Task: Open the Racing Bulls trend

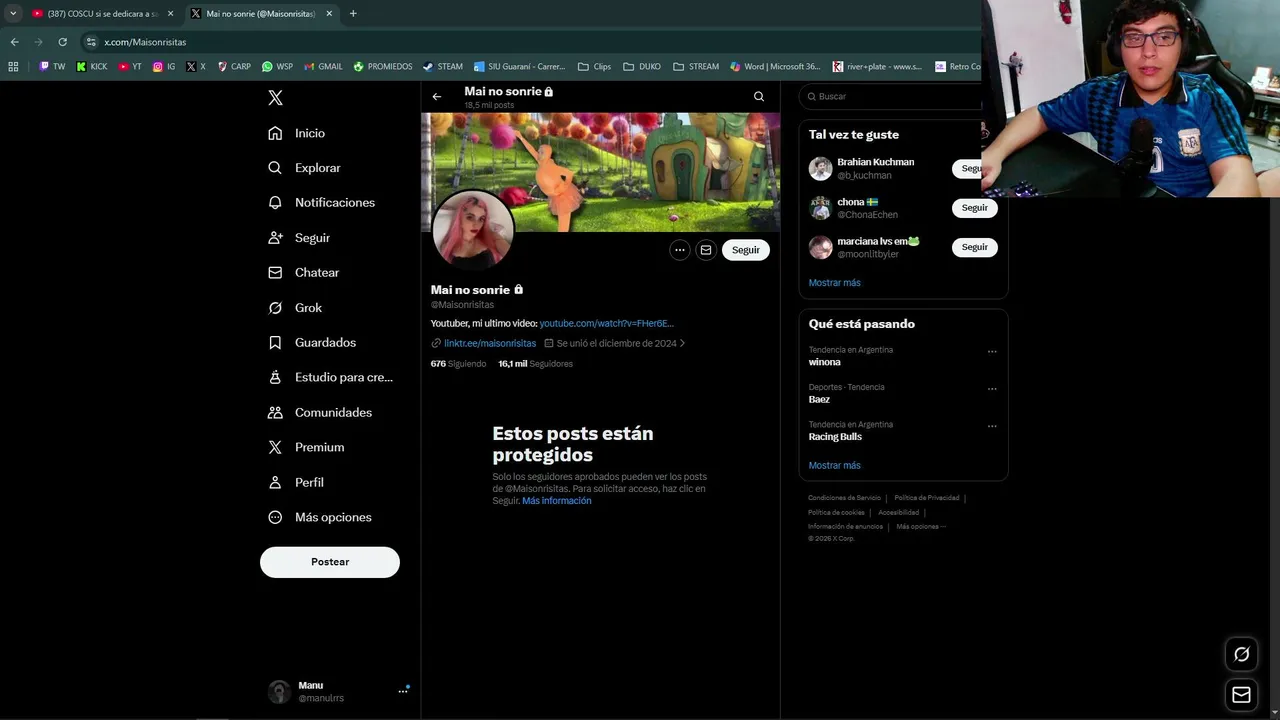Action: [x=835, y=437]
